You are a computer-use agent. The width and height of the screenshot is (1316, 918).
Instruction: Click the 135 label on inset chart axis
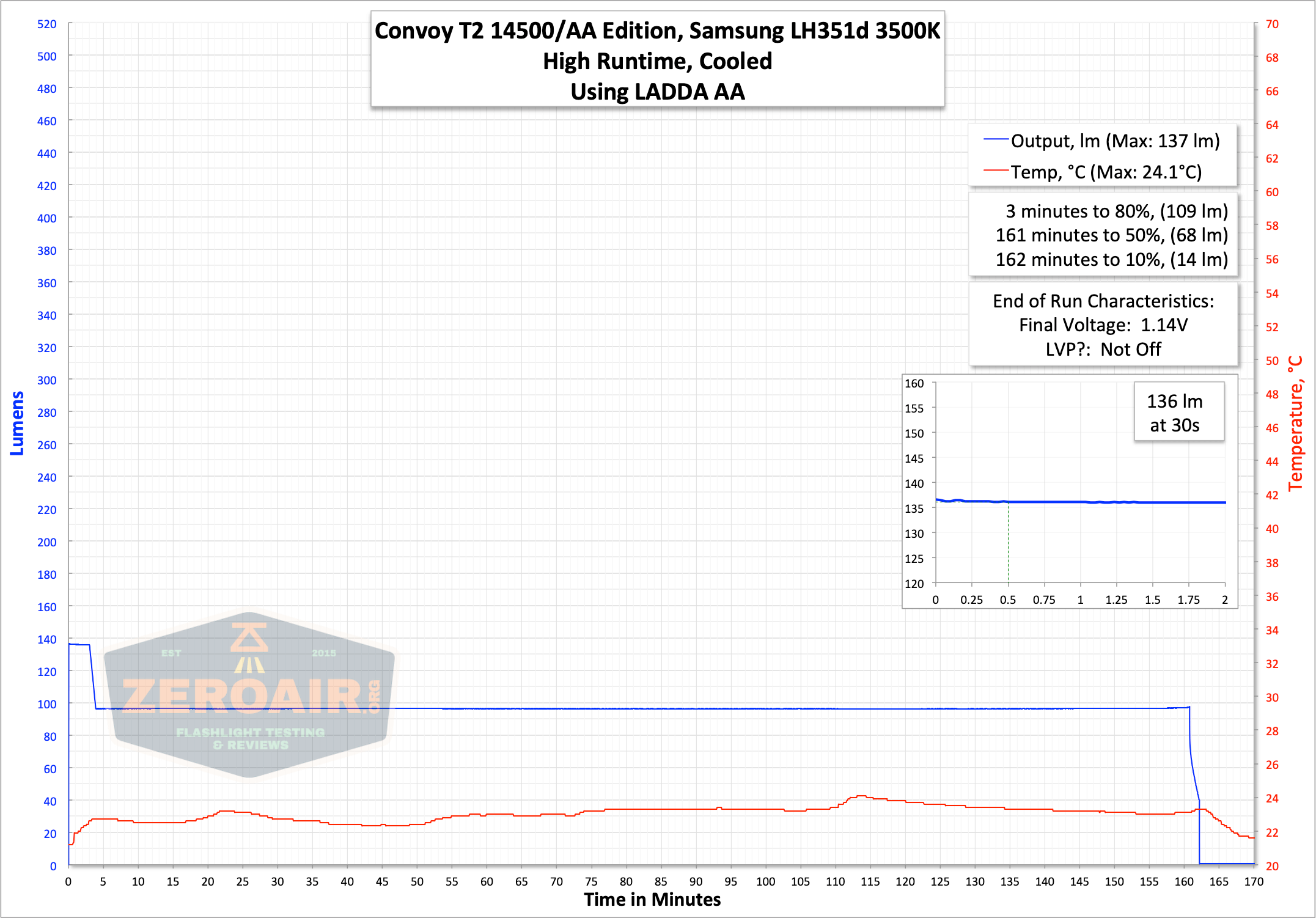pyautogui.click(x=914, y=509)
